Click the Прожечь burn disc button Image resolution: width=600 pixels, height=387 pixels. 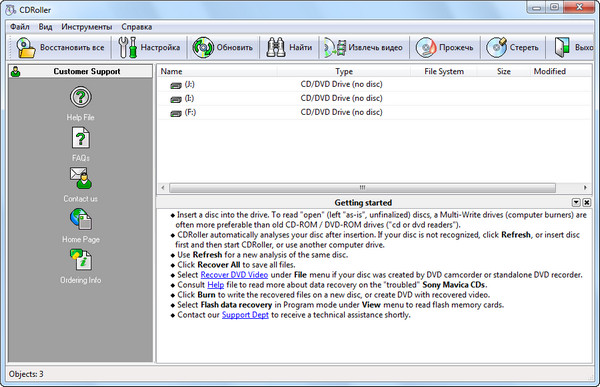point(444,47)
